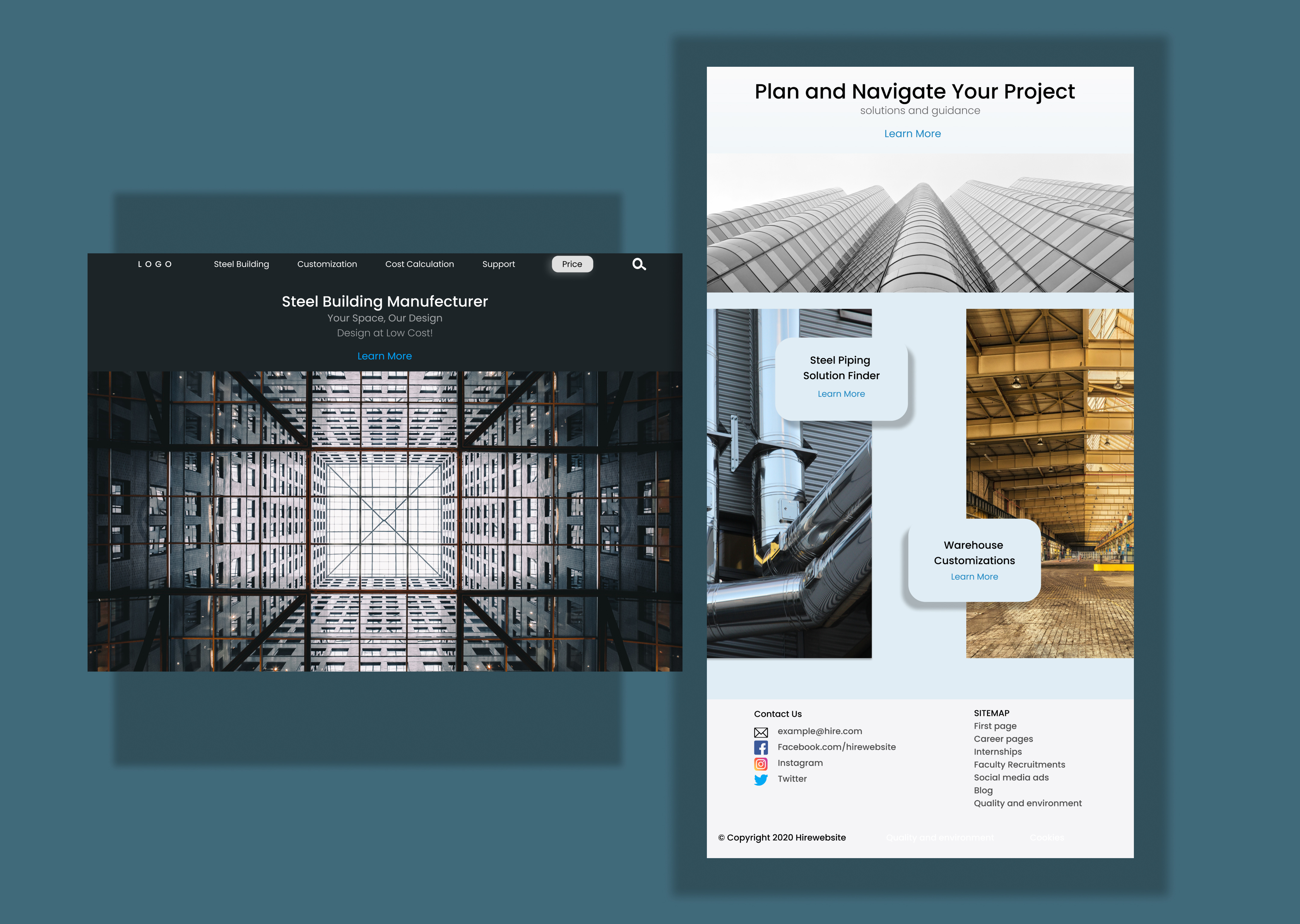Click the example@hire.com email link

click(x=820, y=731)
